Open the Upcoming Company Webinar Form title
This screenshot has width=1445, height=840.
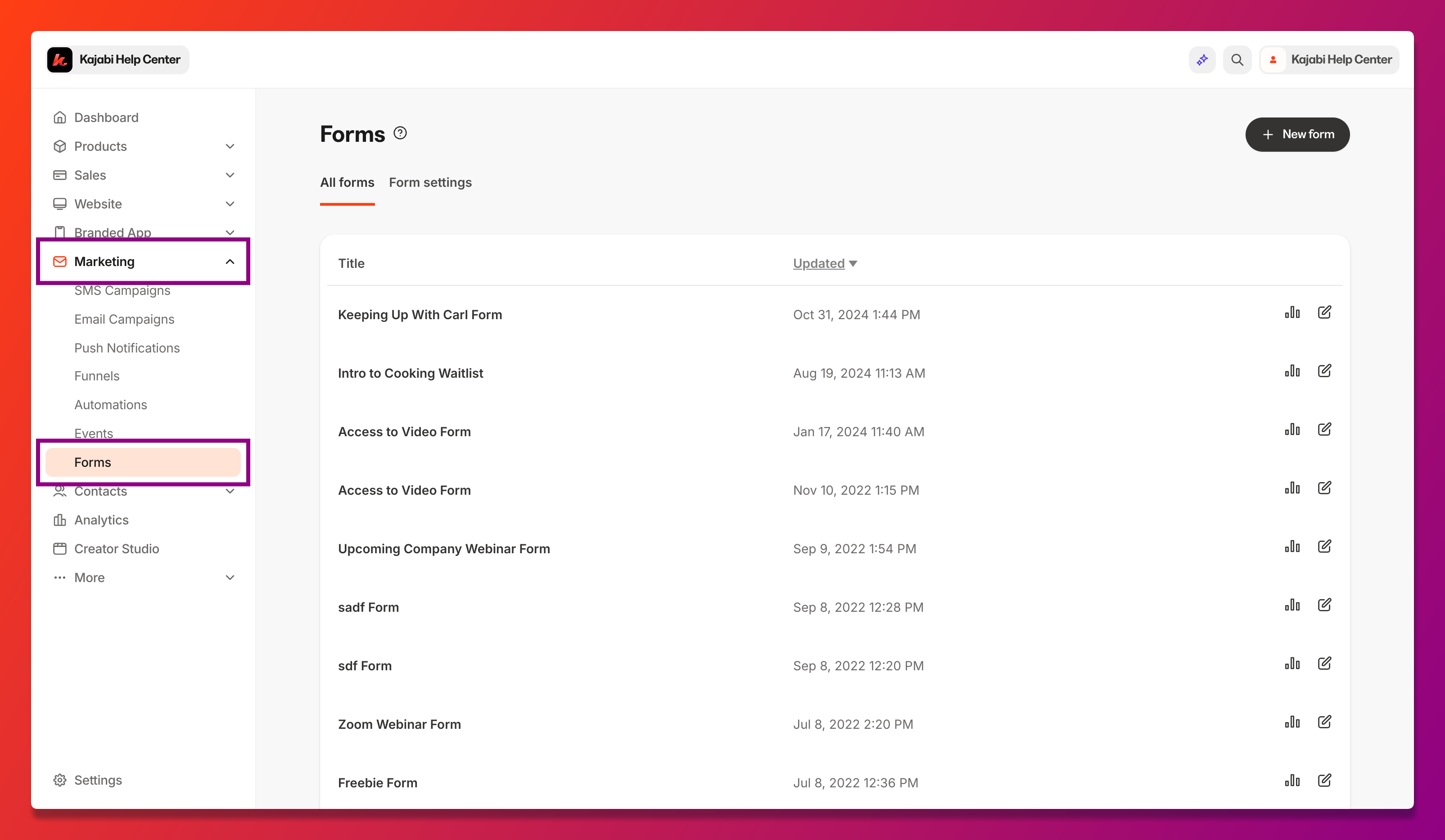tap(444, 549)
